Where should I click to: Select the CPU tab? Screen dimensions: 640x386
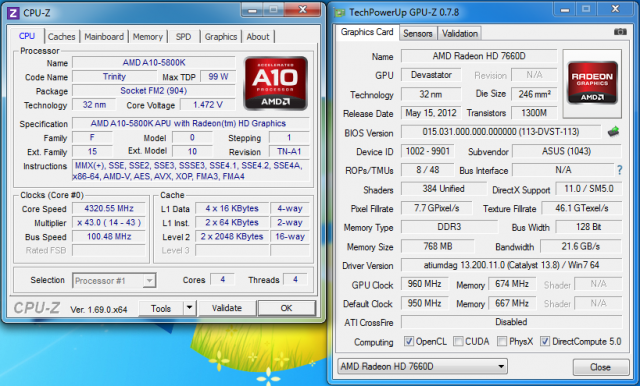(27, 36)
